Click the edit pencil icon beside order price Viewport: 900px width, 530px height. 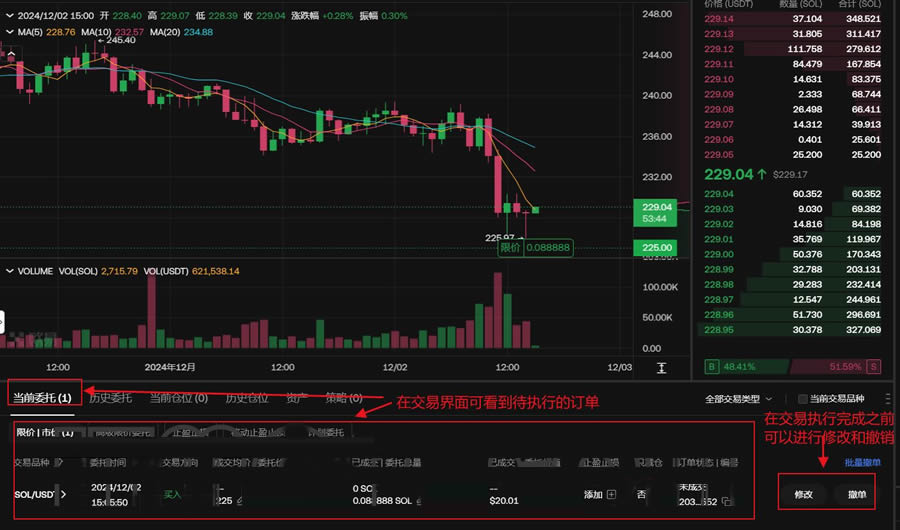click(238, 500)
